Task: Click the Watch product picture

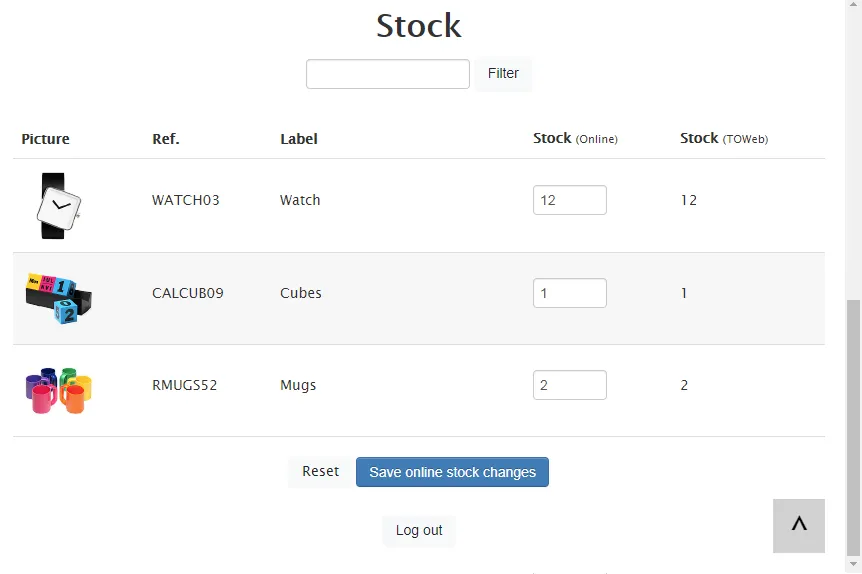Action: click(58, 206)
